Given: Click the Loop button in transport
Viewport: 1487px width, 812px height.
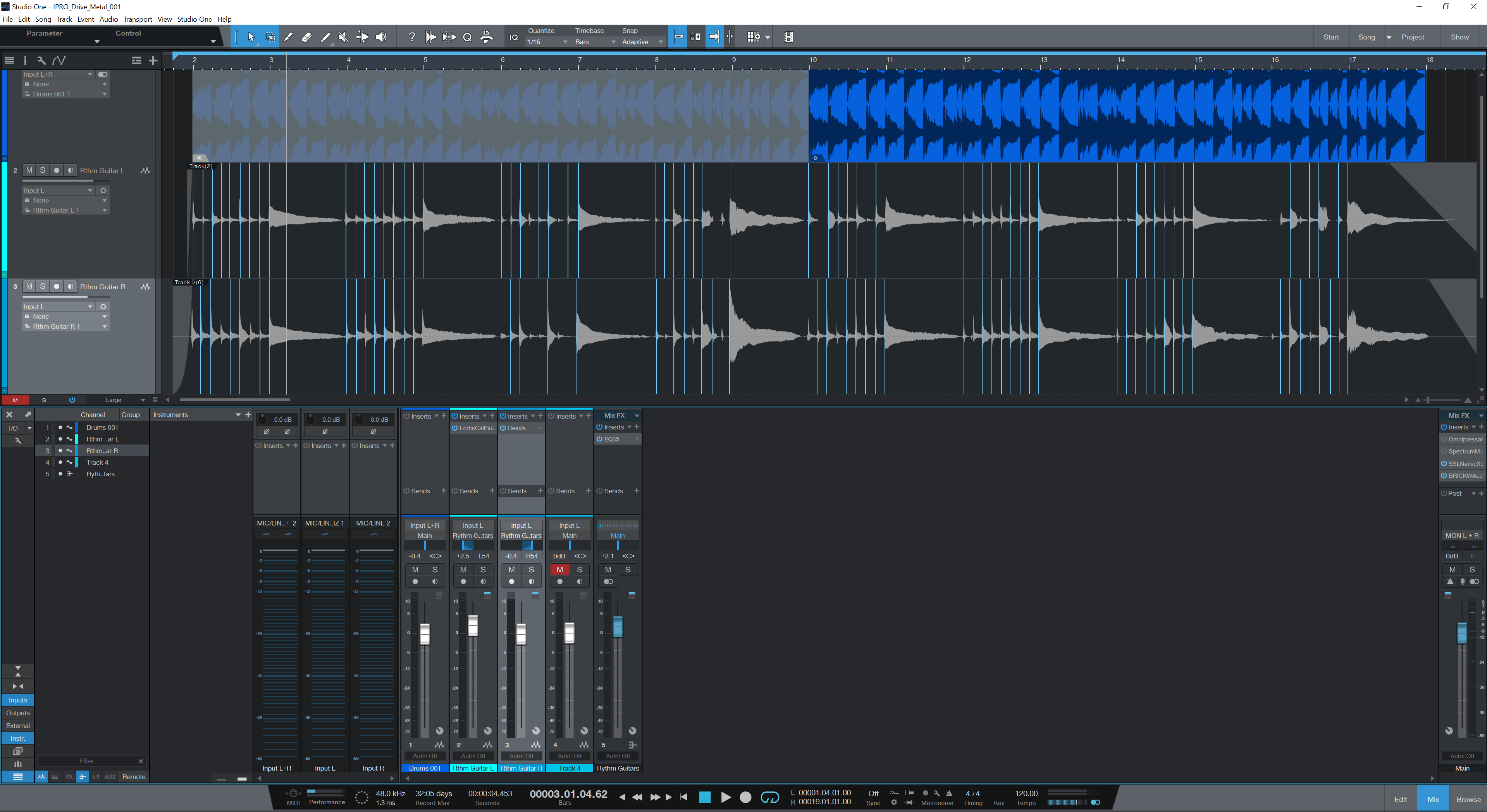Looking at the screenshot, I should click(769, 797).
